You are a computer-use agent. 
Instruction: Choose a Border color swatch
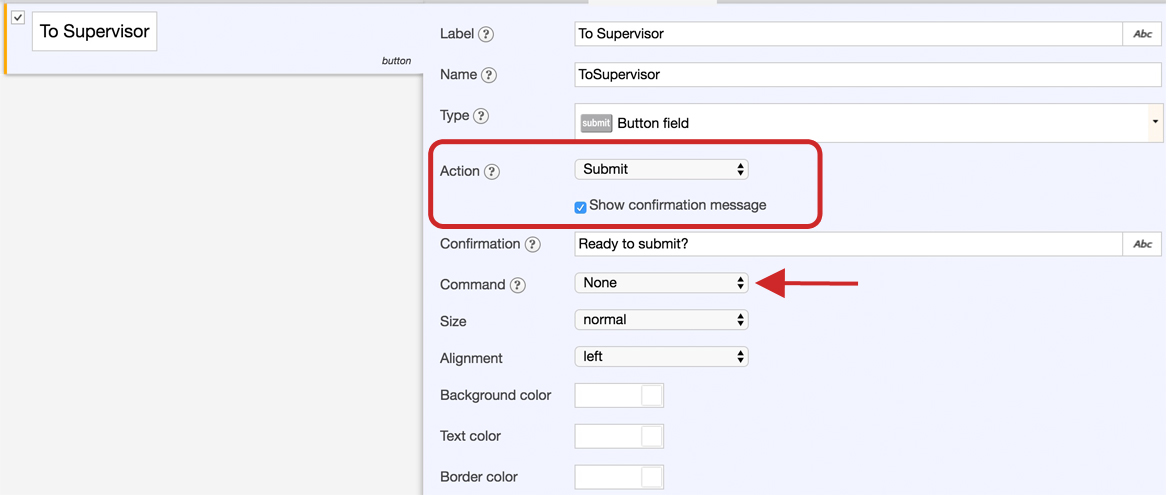pyautogui.click(x=619, y=477)
